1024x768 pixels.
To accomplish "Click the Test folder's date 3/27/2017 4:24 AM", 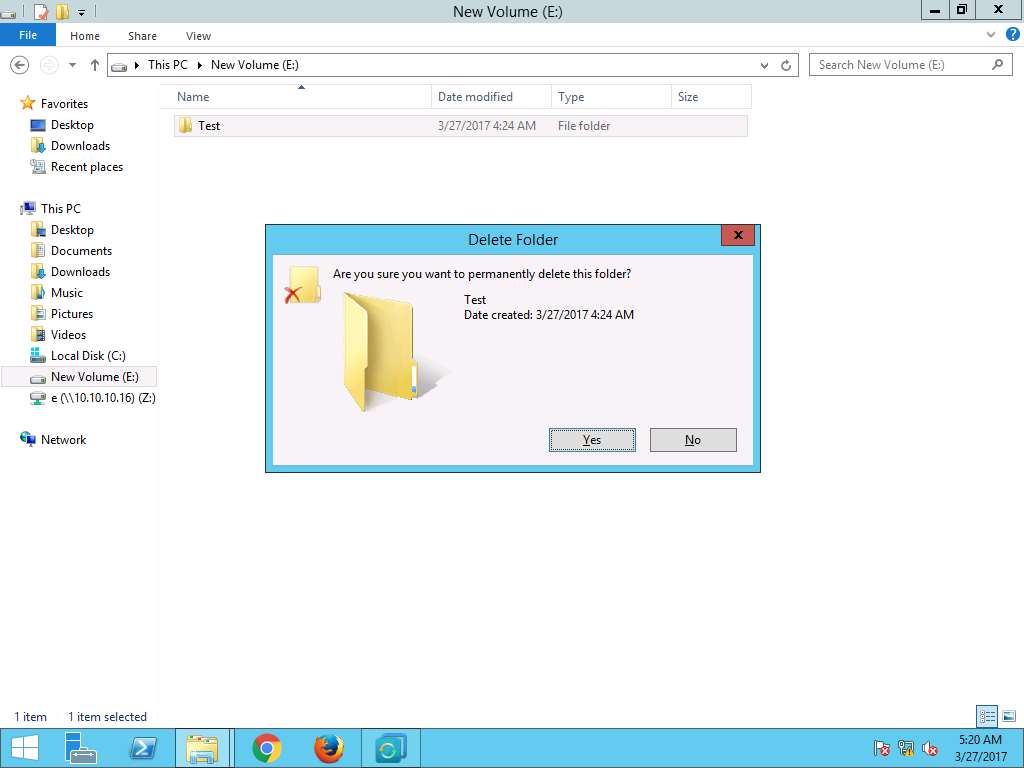I will [487, 125].
